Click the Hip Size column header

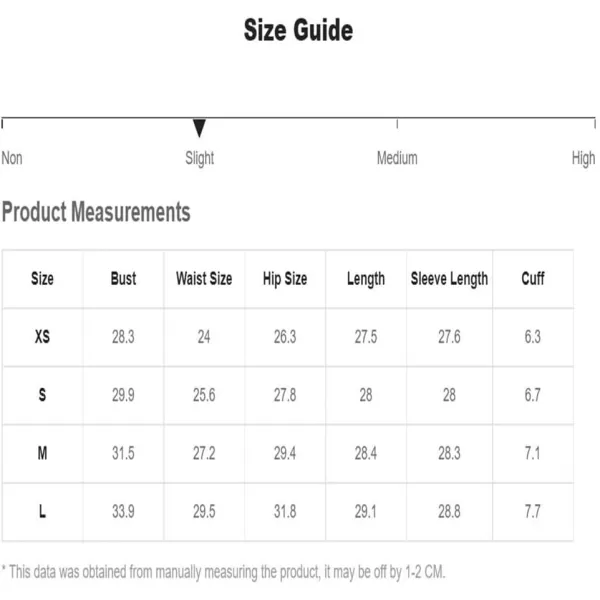tap(285, 279)
